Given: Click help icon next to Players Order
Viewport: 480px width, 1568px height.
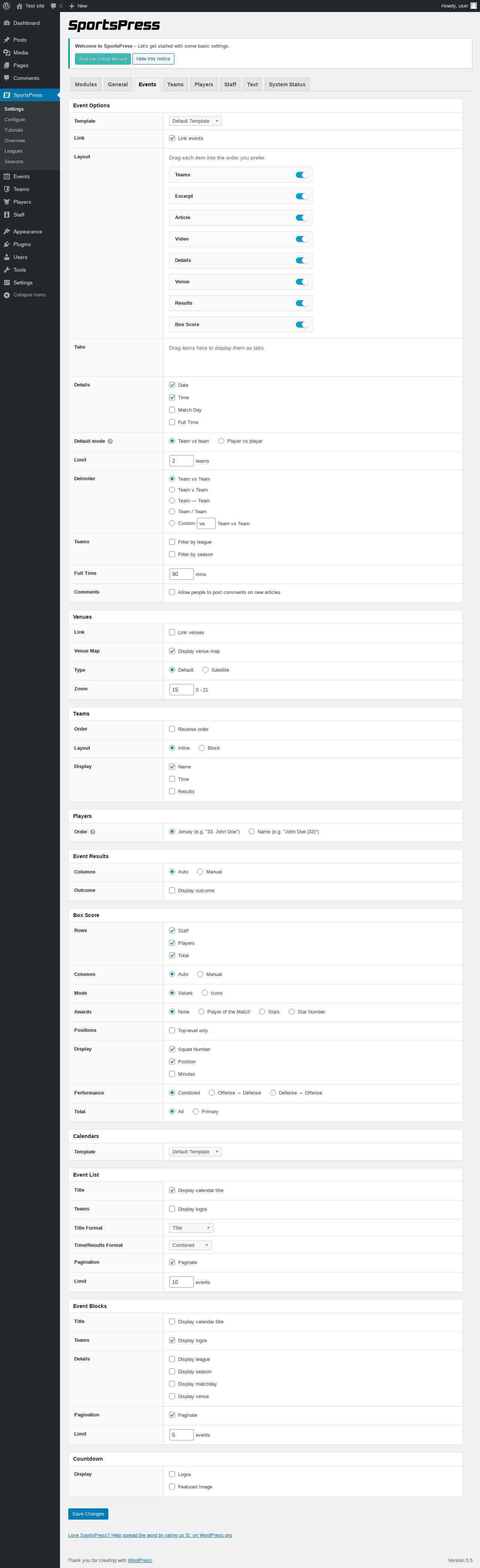Looking at the screenshot, I should click(x=93, y=832).
